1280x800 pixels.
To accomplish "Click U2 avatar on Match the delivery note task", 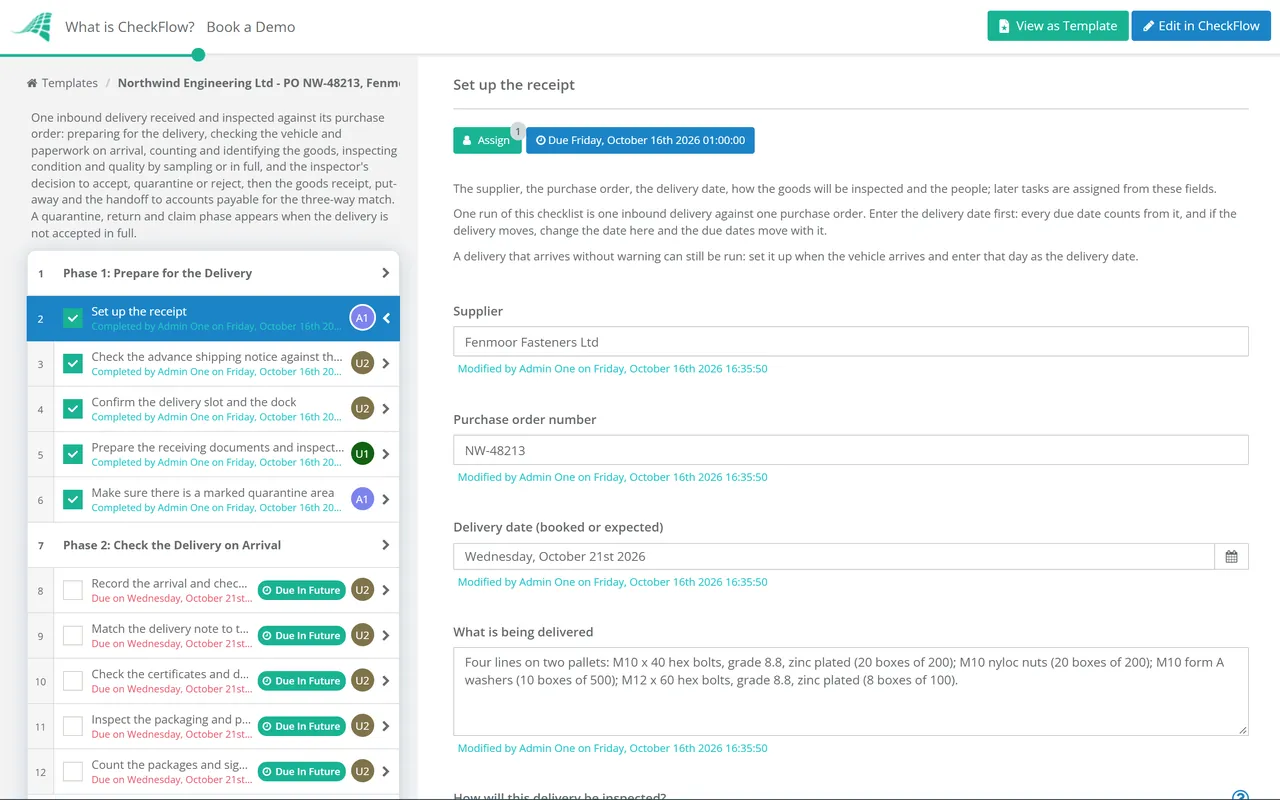I will click(x=362, y=635).
